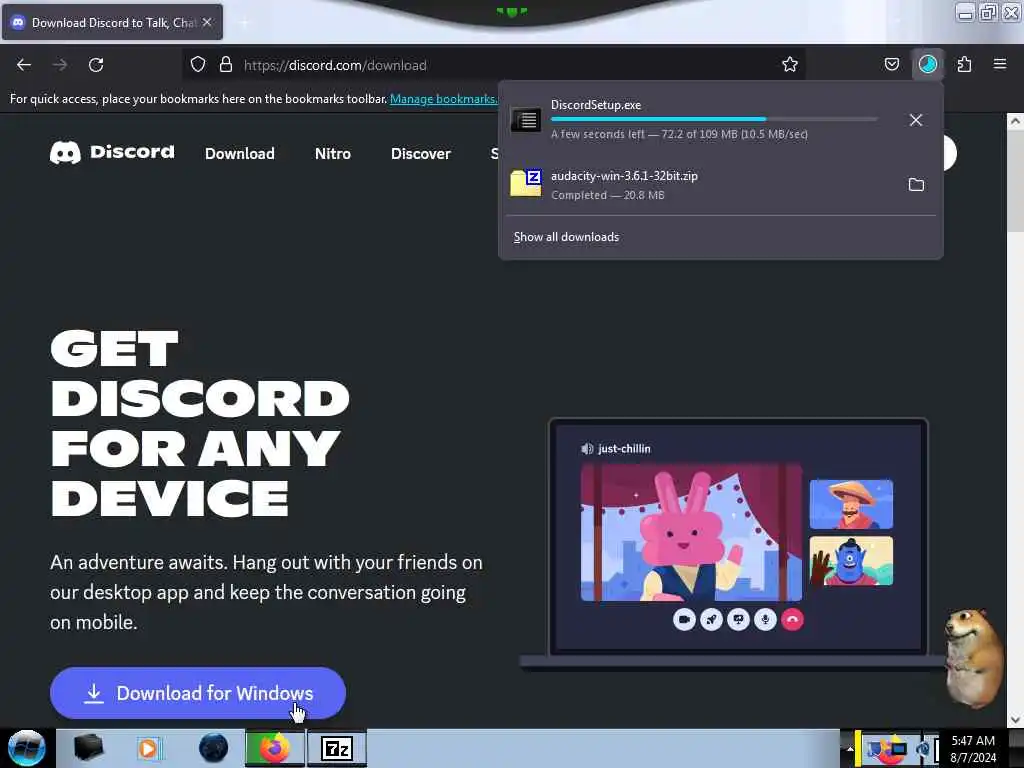Click the taskbar clock showing 5:47 AM

point(973,748)
